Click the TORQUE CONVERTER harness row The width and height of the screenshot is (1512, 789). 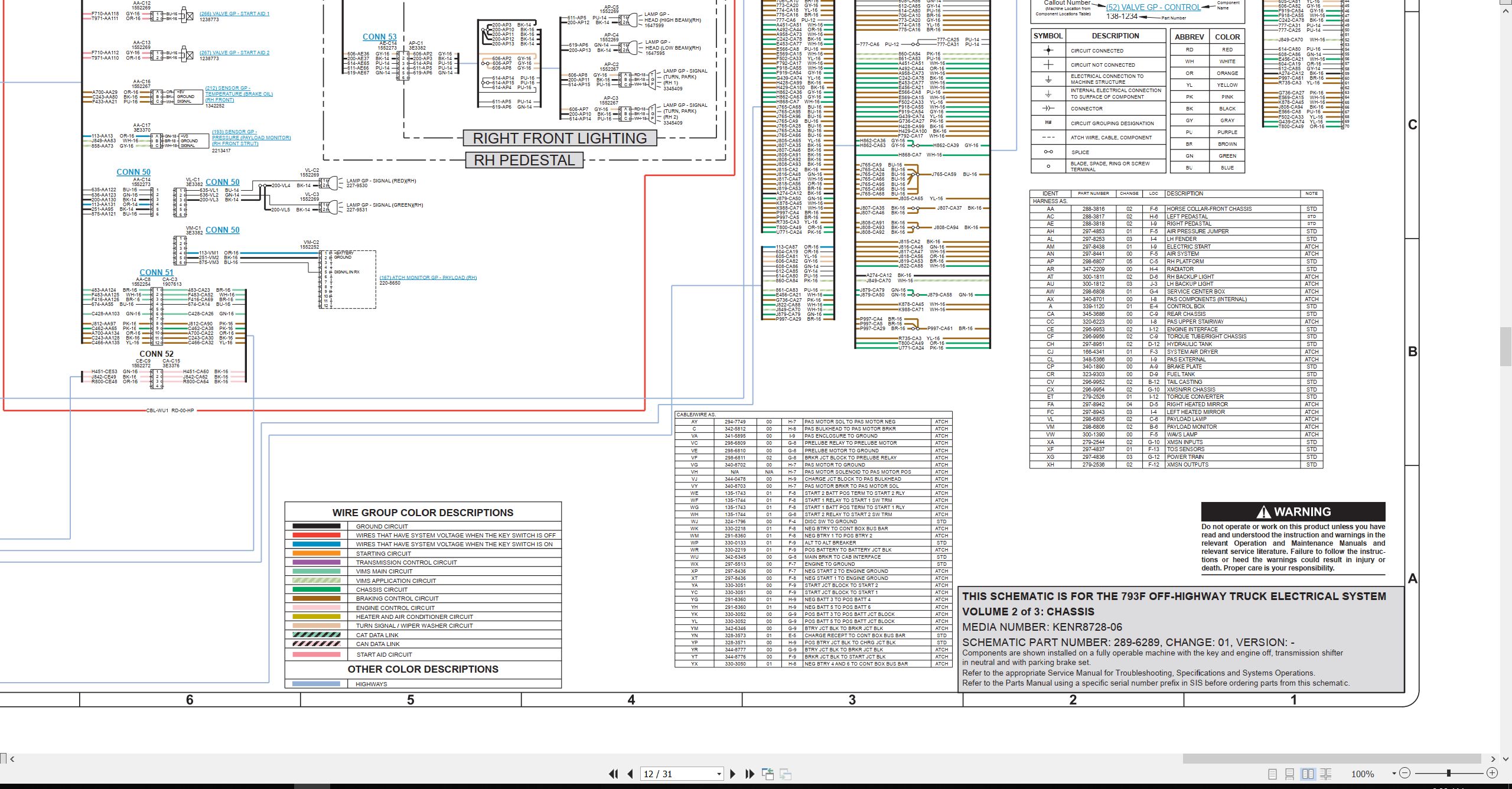(x=1176, y=396)
